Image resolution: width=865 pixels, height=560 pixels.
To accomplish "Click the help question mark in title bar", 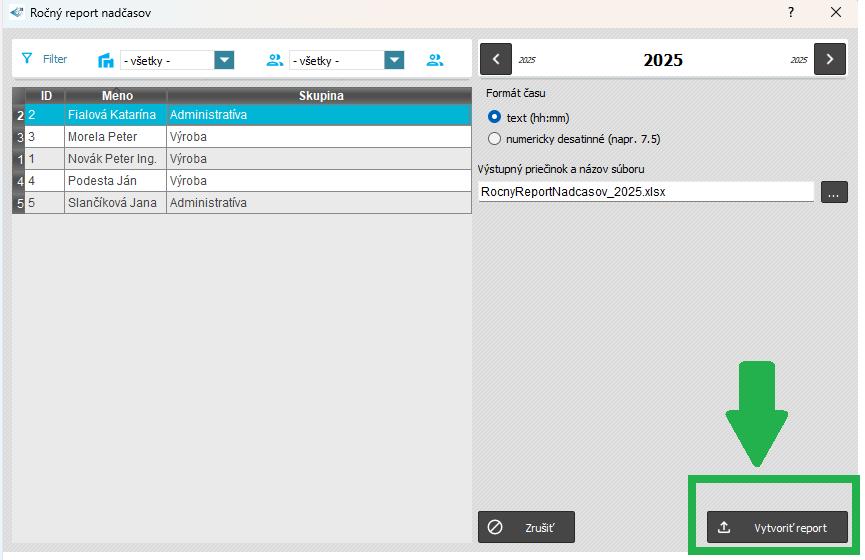I will coord(790,13).
